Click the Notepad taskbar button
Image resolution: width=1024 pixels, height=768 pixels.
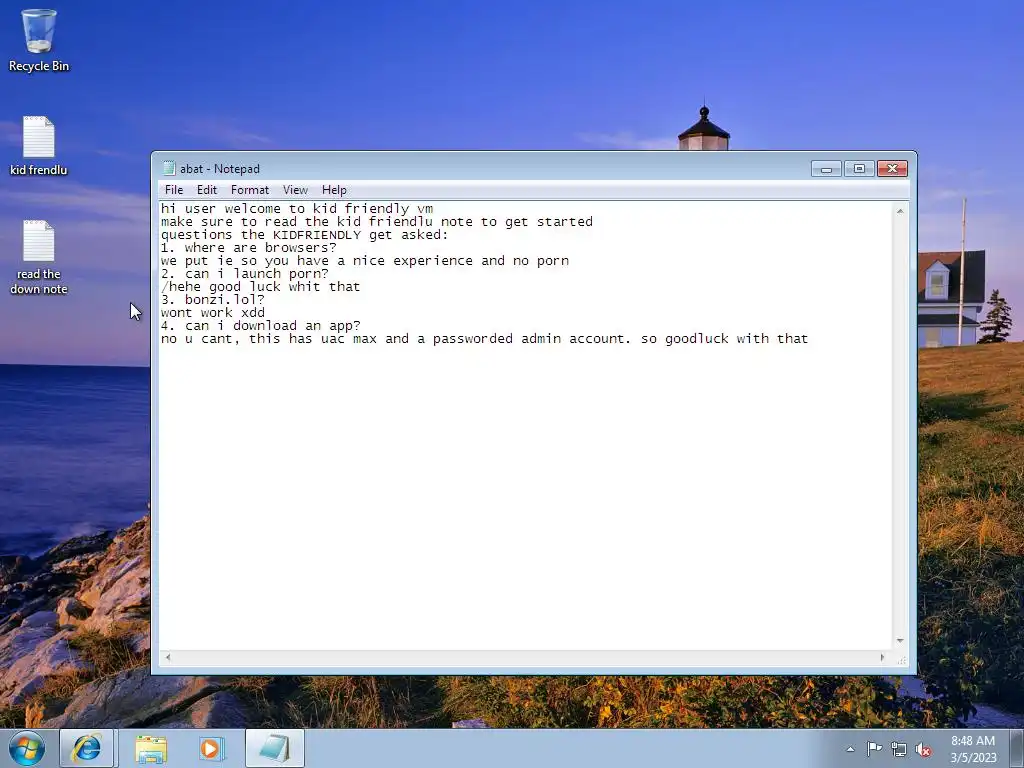[275, 748]
